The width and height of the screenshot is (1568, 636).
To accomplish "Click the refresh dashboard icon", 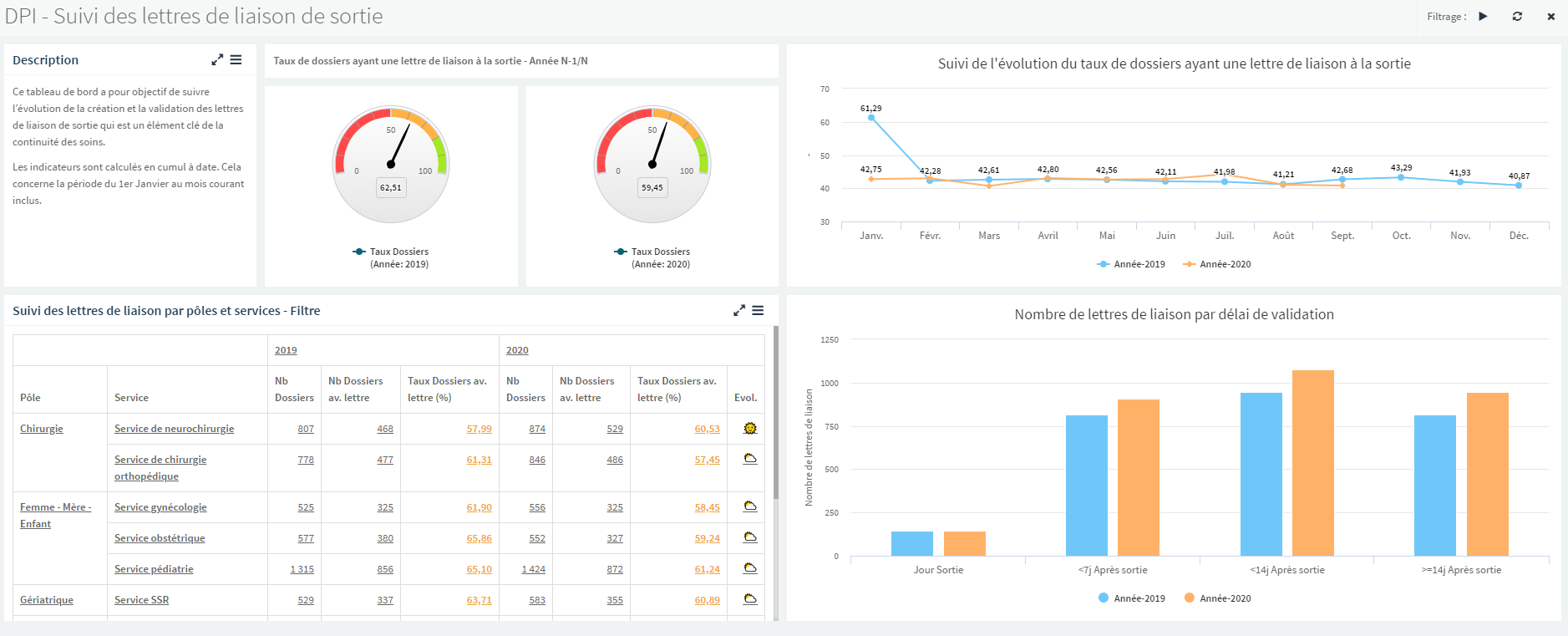I will click(x=1517, y=17).
